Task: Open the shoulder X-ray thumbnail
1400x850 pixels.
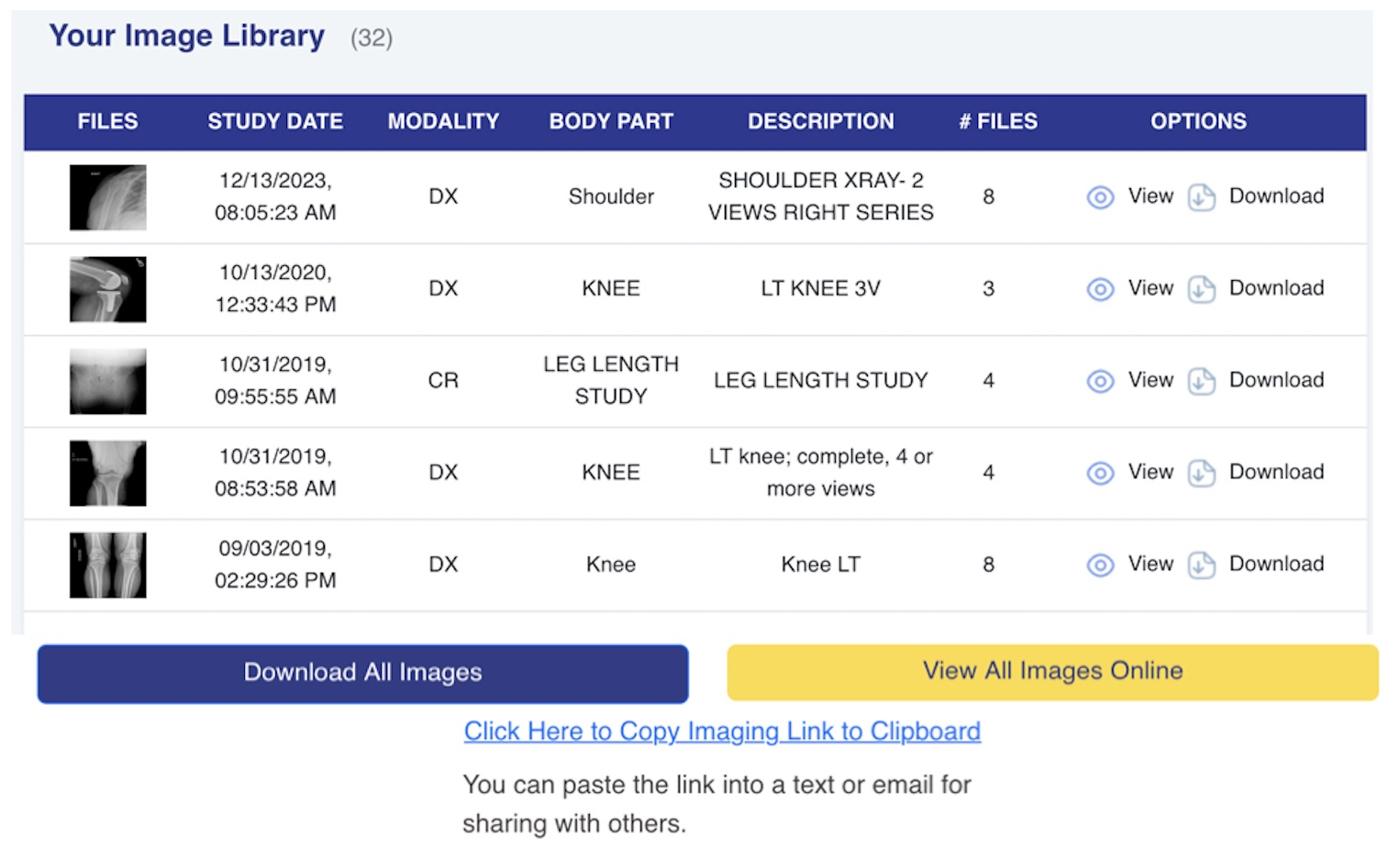Action: pyautogui.click(x=108, y=197)
